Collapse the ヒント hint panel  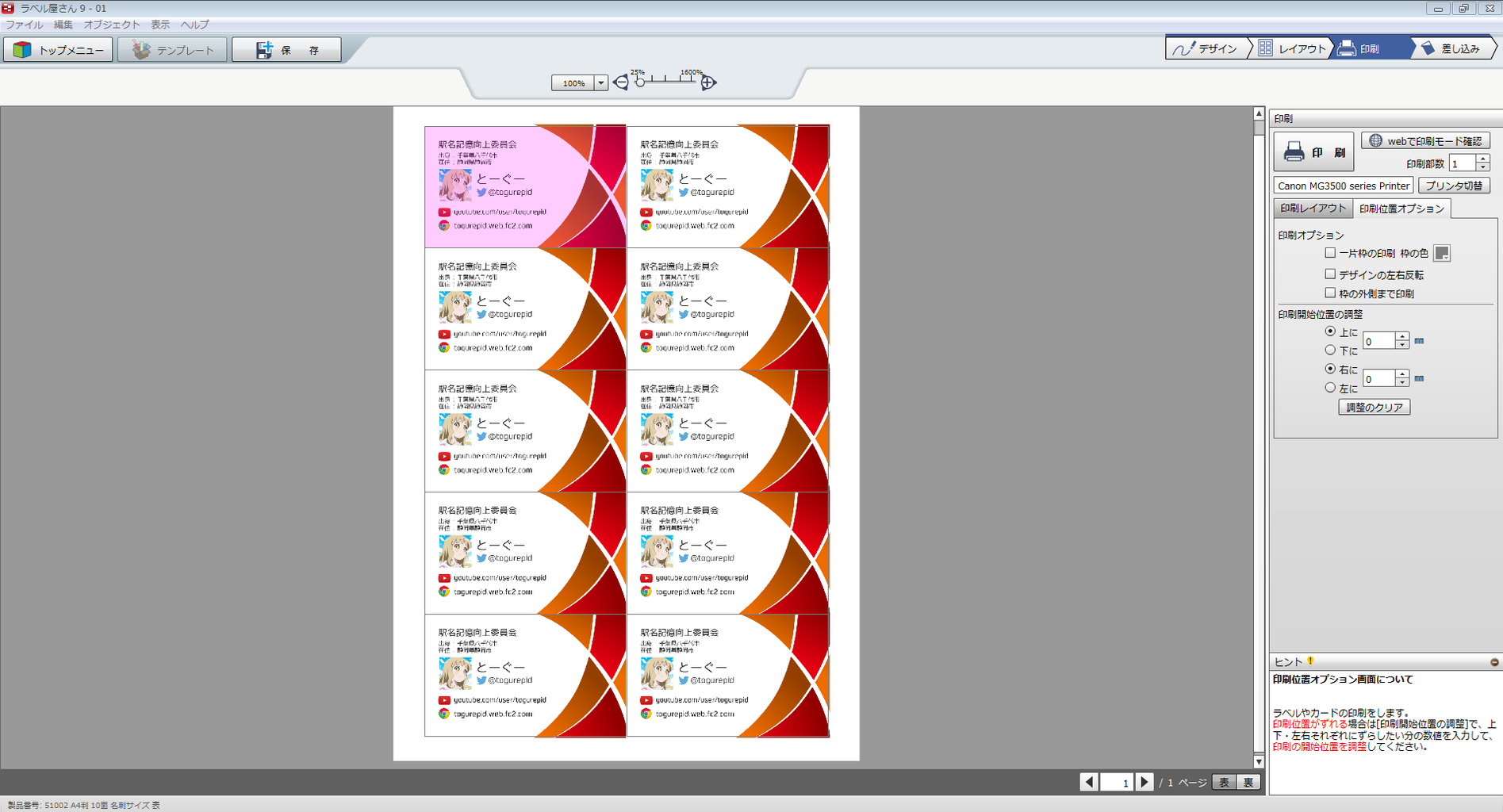[x=1494, y=662]
